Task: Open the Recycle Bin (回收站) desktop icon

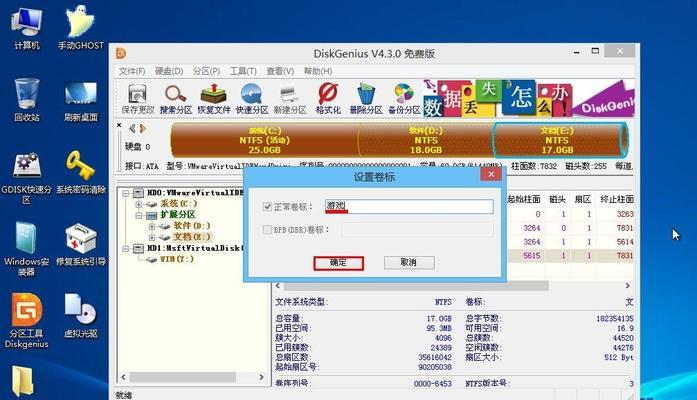Action: pos(27,100)
